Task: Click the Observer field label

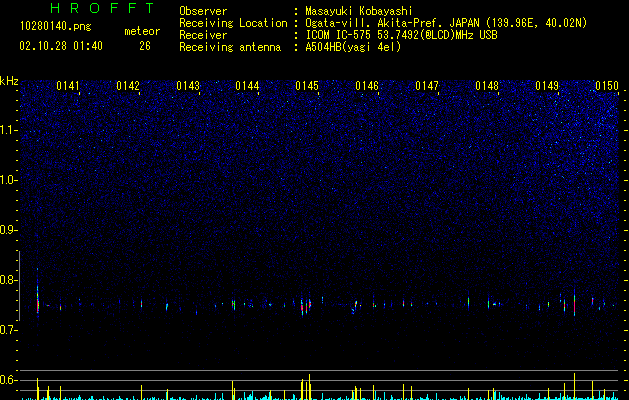Action: tap(203, 11)
